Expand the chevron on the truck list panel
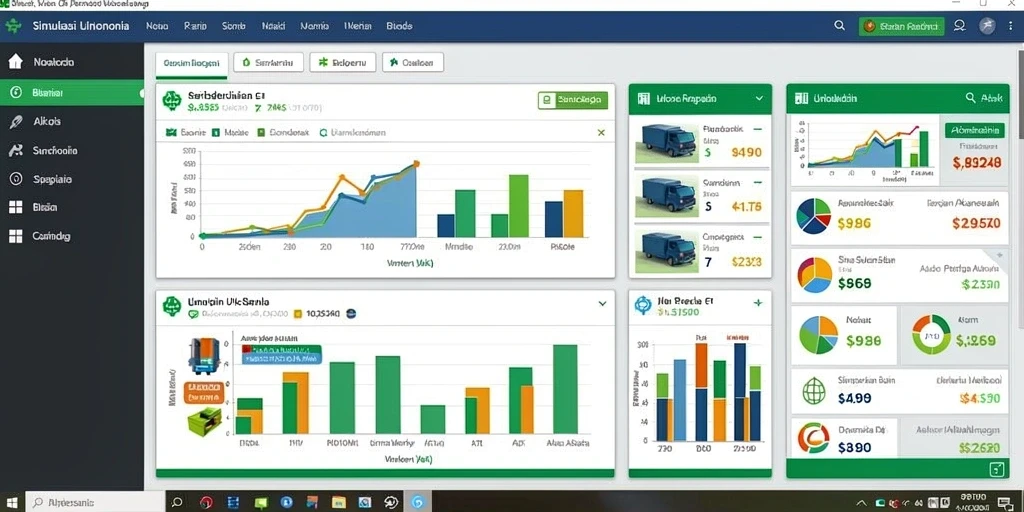Screen dimensions: 1024x512 759,99
